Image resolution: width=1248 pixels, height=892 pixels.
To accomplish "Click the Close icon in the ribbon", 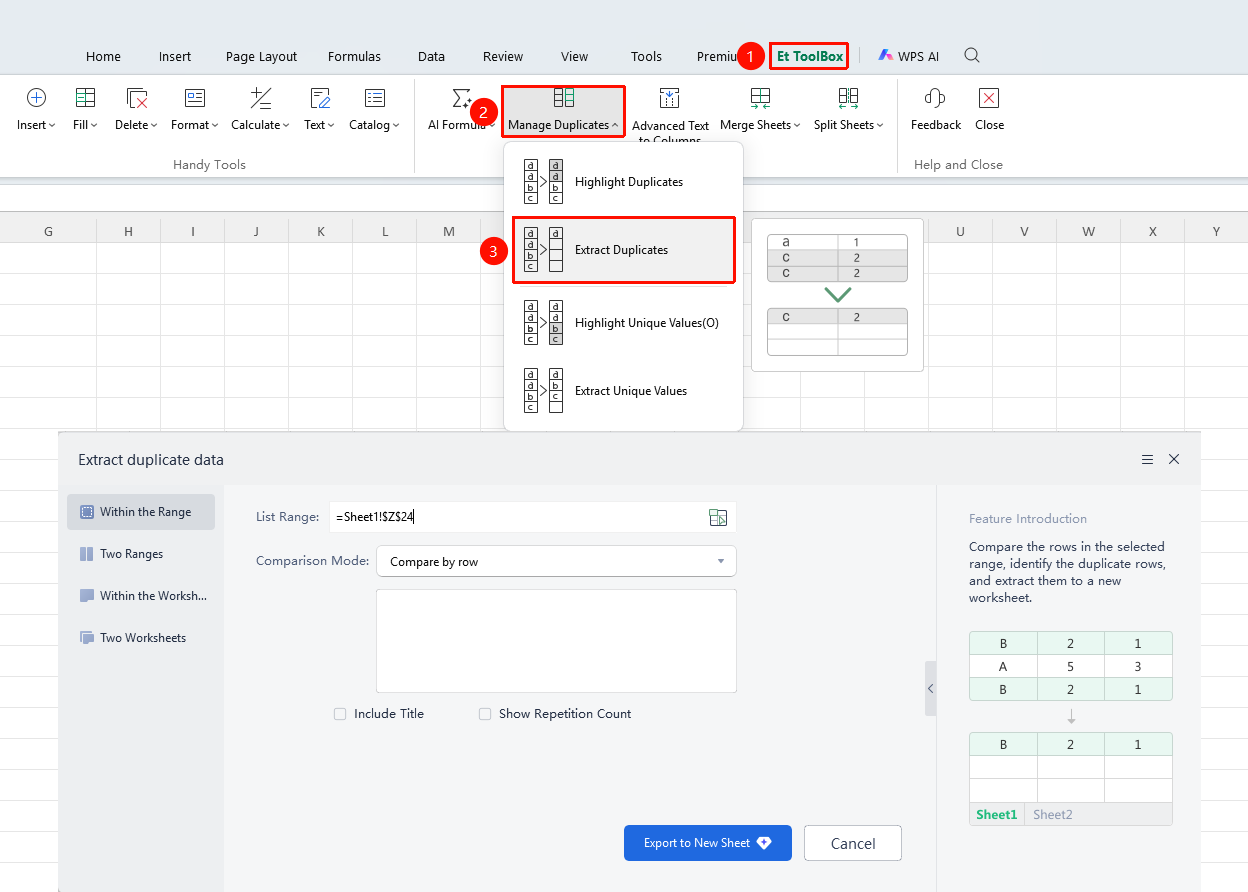I will pos(989,98).
